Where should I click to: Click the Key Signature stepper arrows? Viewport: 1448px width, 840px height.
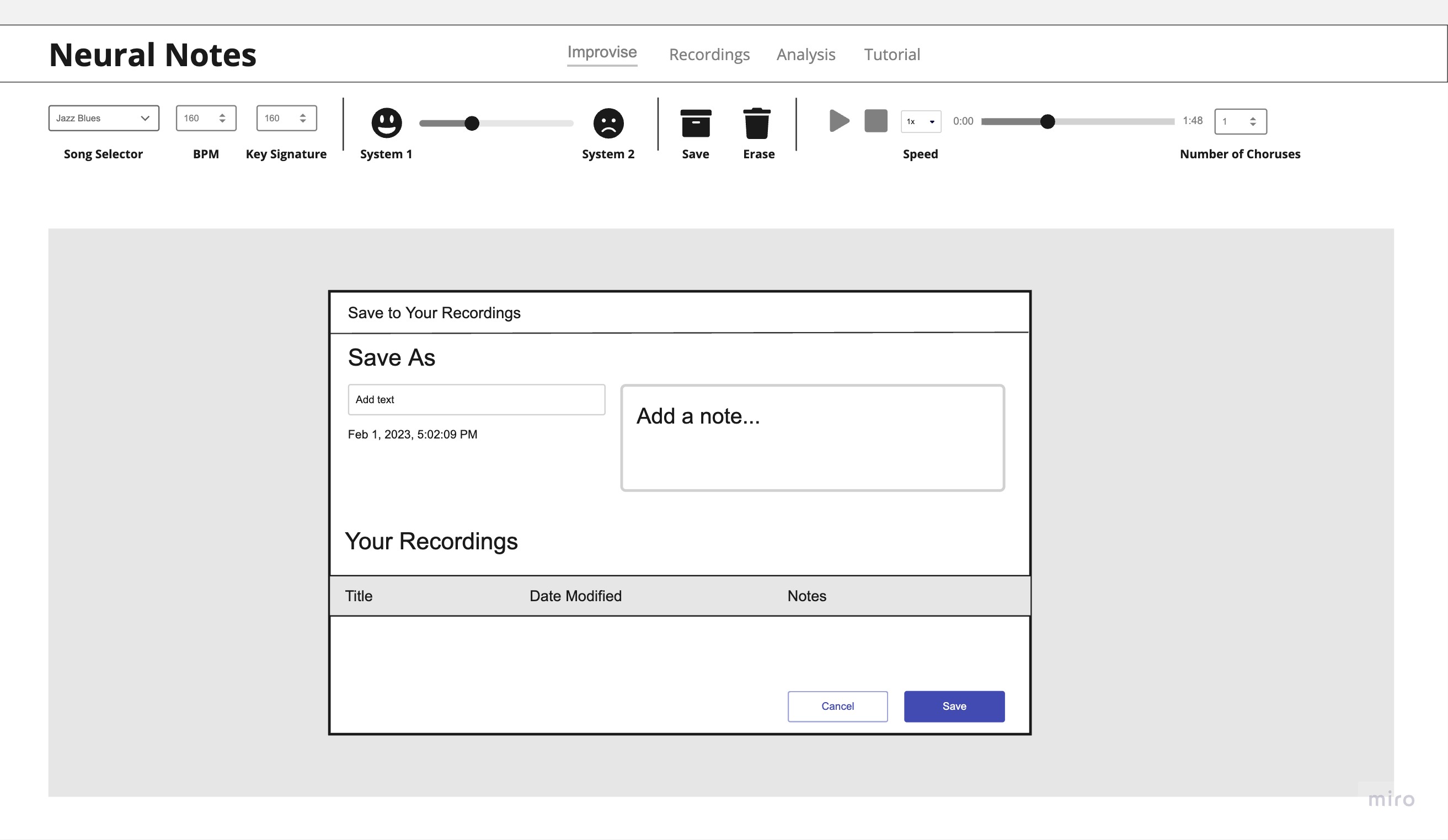point(303,119)
